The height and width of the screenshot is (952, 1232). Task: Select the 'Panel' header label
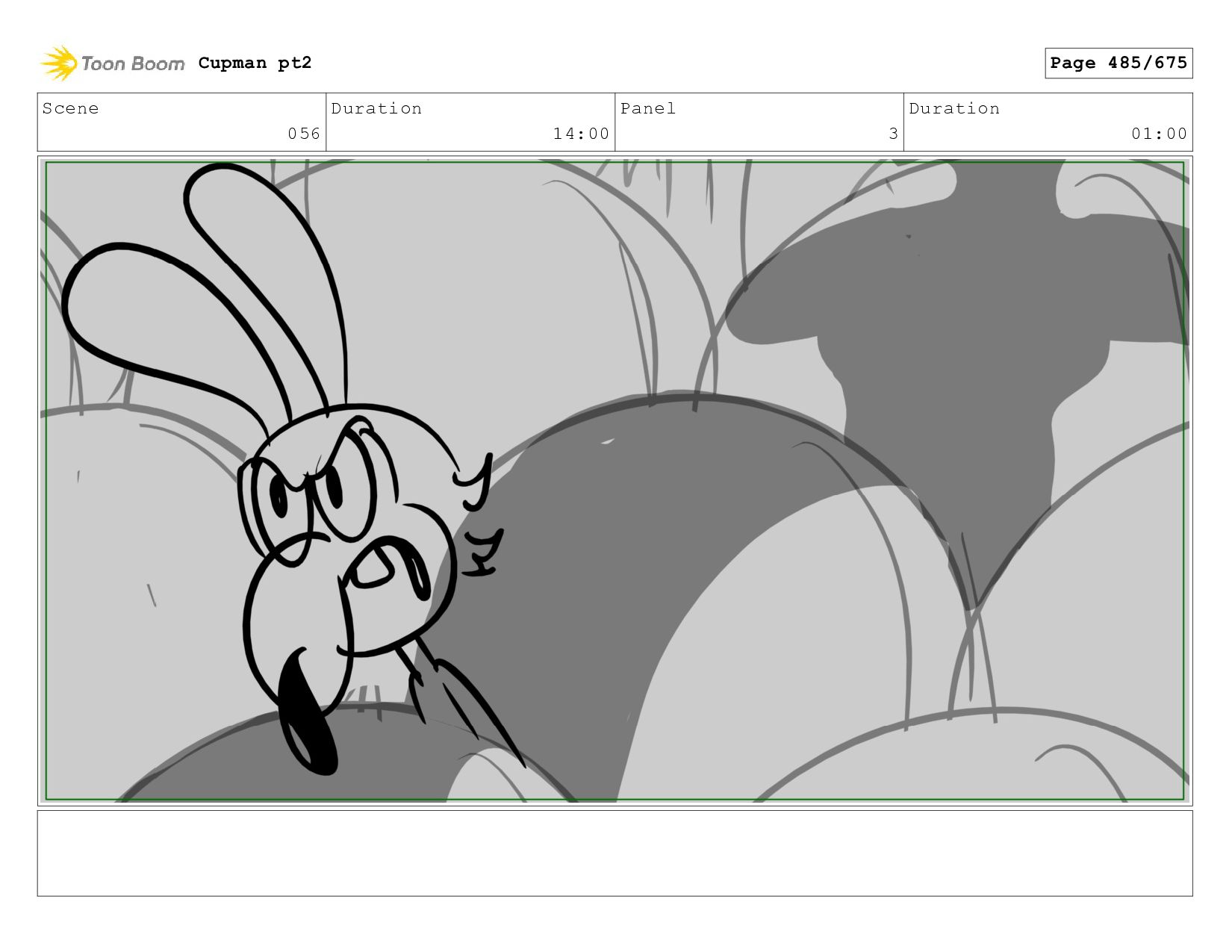[648, 108]
